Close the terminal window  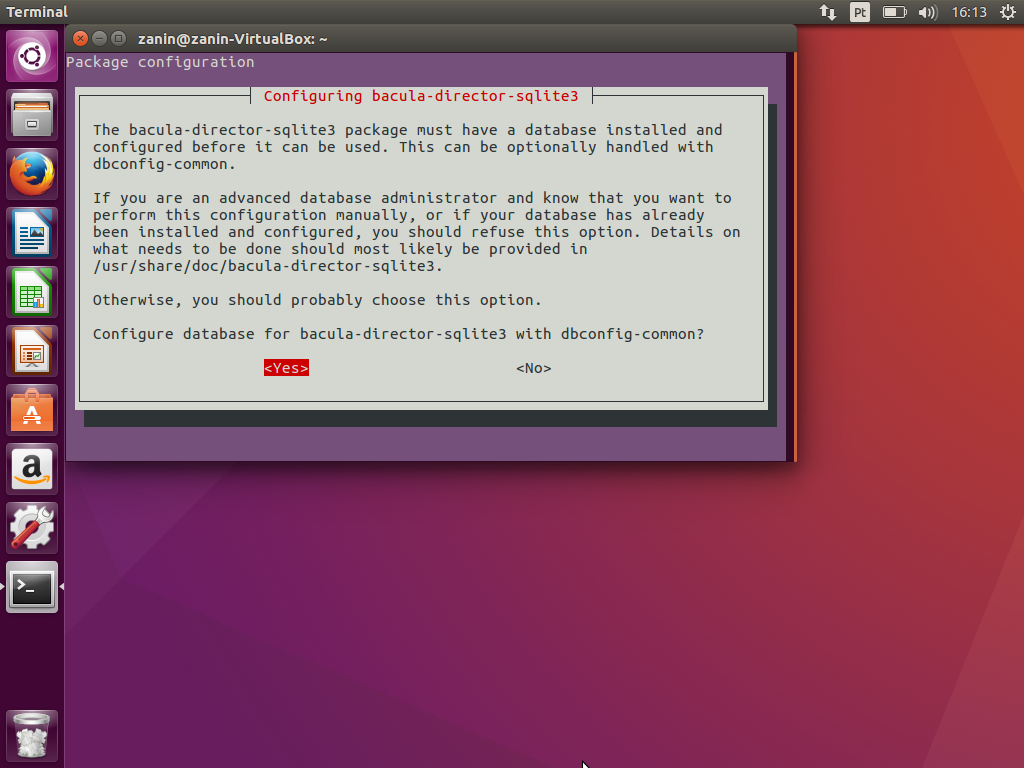[x=80, y=39]
